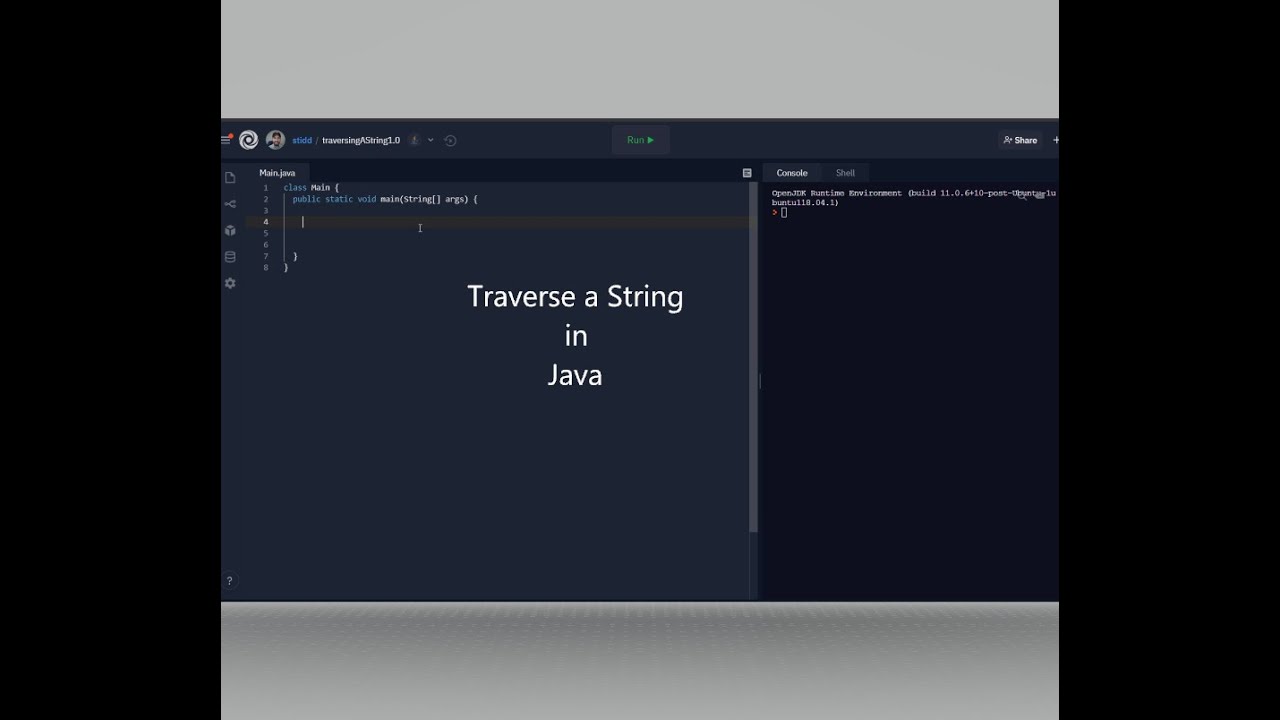
Task: Open the Database sidebar icon
Action: click(230, 257)
